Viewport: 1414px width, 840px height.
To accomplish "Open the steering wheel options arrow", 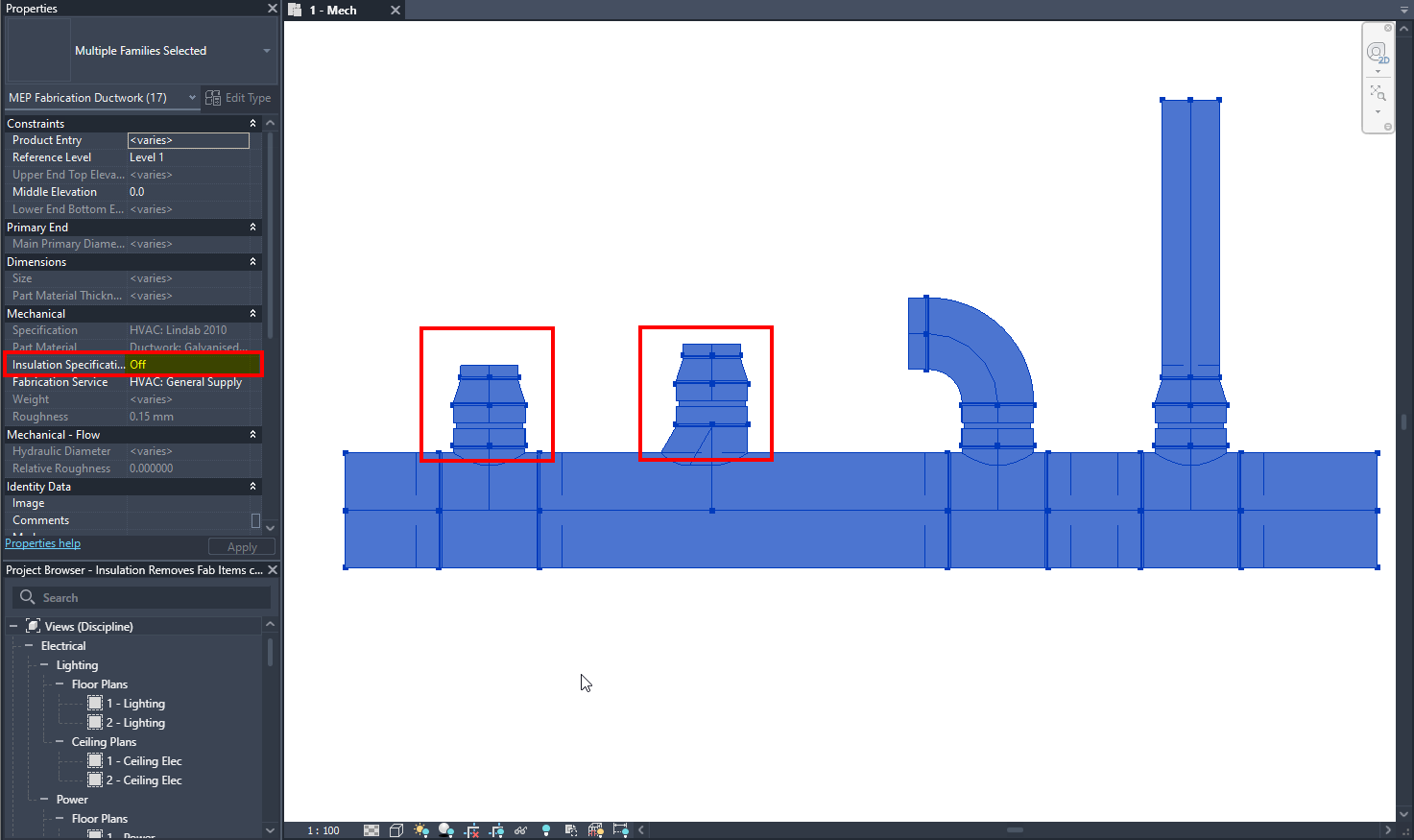I will click(1378, 72).
